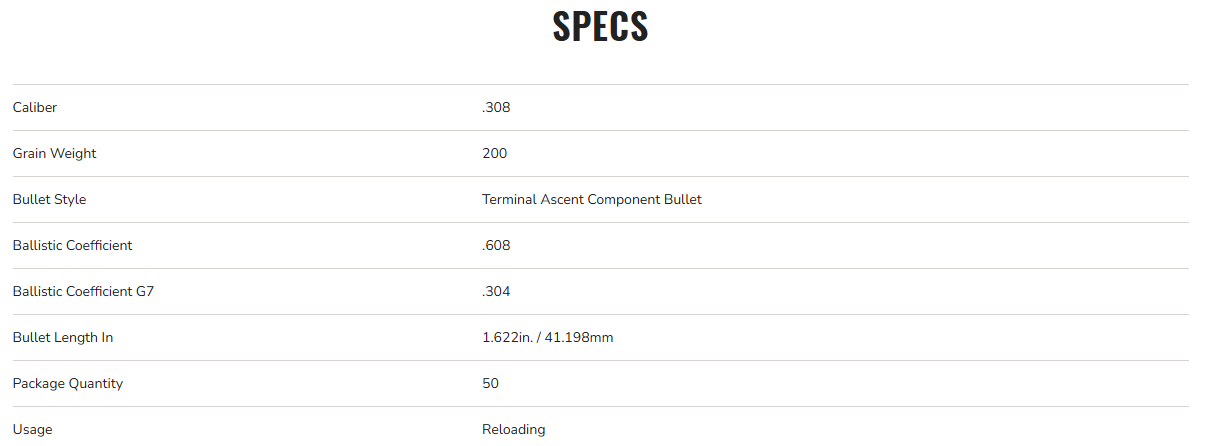Viewport: 1206px width, 446px height.
Task: Click the Bullet Style label
Action: tap(50, 199)
